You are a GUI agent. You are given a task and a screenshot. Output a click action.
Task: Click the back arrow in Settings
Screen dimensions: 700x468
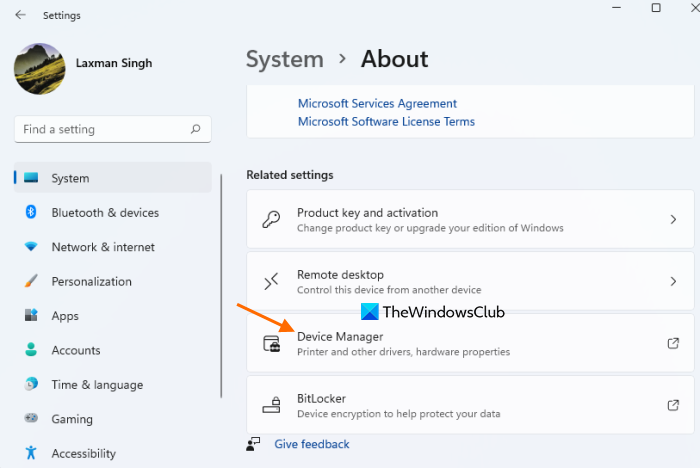(x=21, y=15)
